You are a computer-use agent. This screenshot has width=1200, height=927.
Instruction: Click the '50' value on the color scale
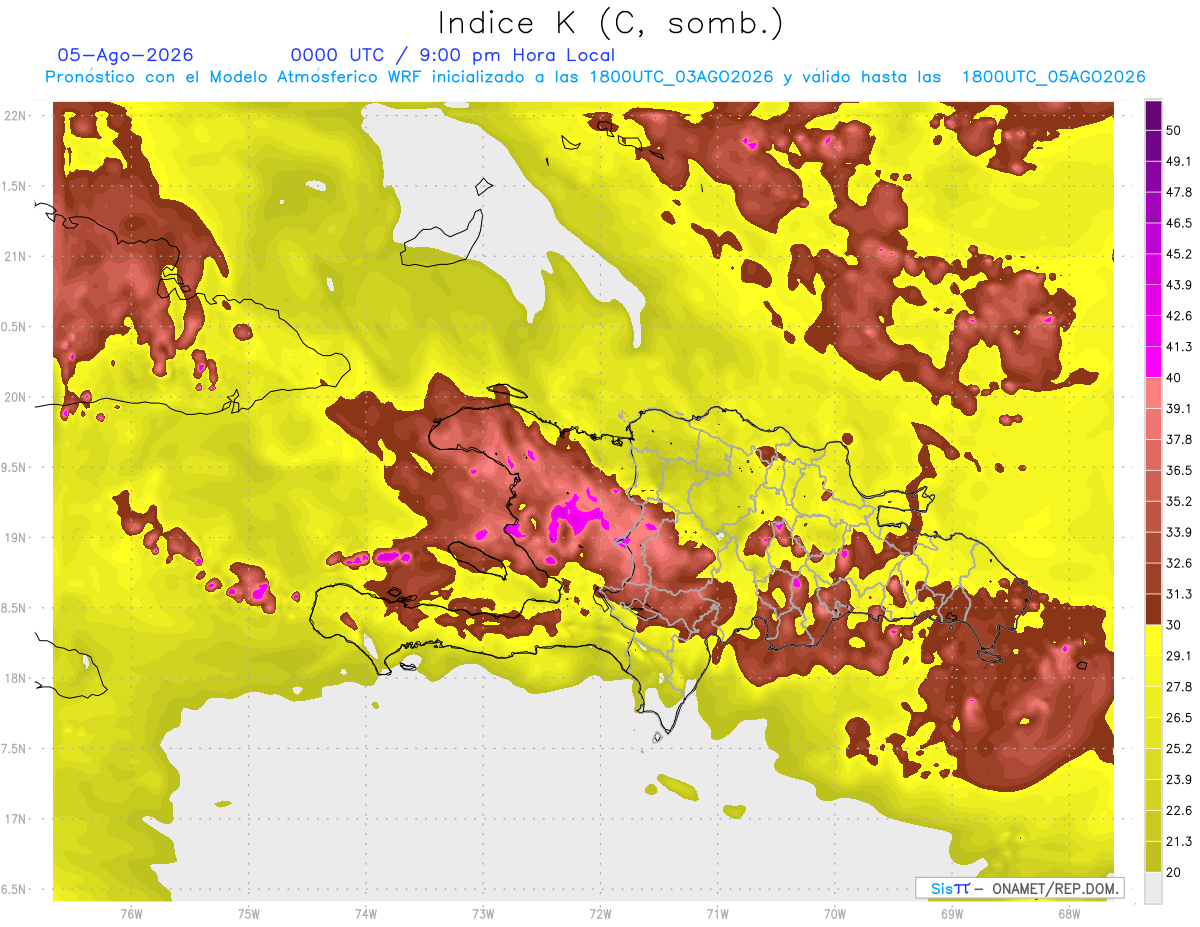[1174, 130]
